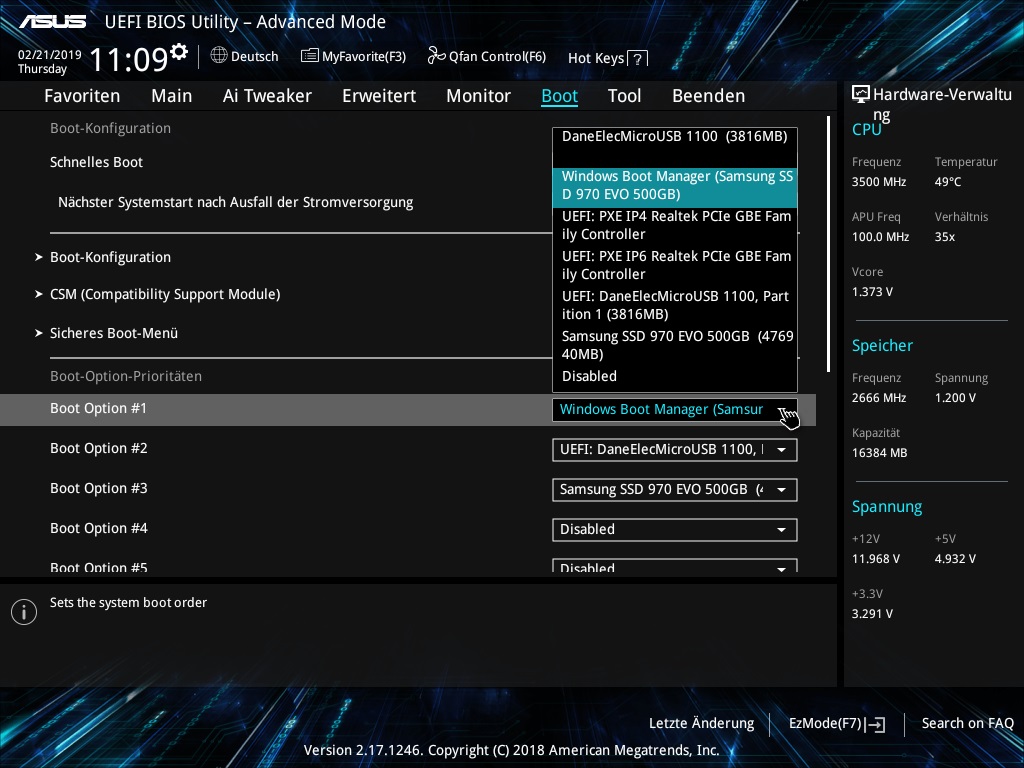The width and height of the screenshot is (1024, 768).
Task: Choose Samsung SSD 970 EVO 500GB (476940MB)
Action: click(x=675, y=345)
